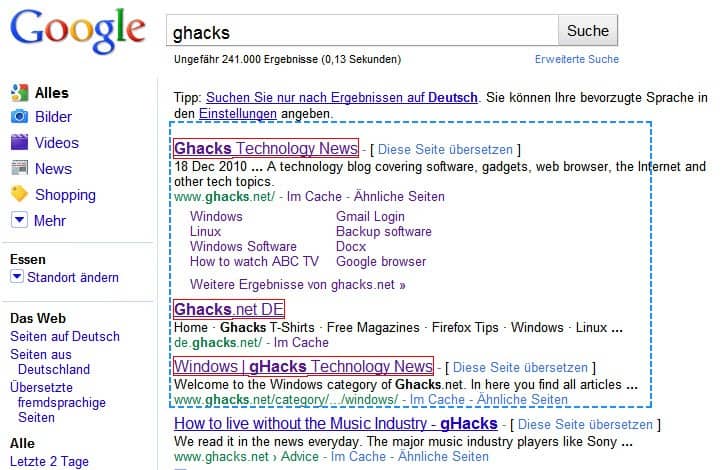Open the Google browser sitelink
Screen dimensions: 725x470
(381, 261)
